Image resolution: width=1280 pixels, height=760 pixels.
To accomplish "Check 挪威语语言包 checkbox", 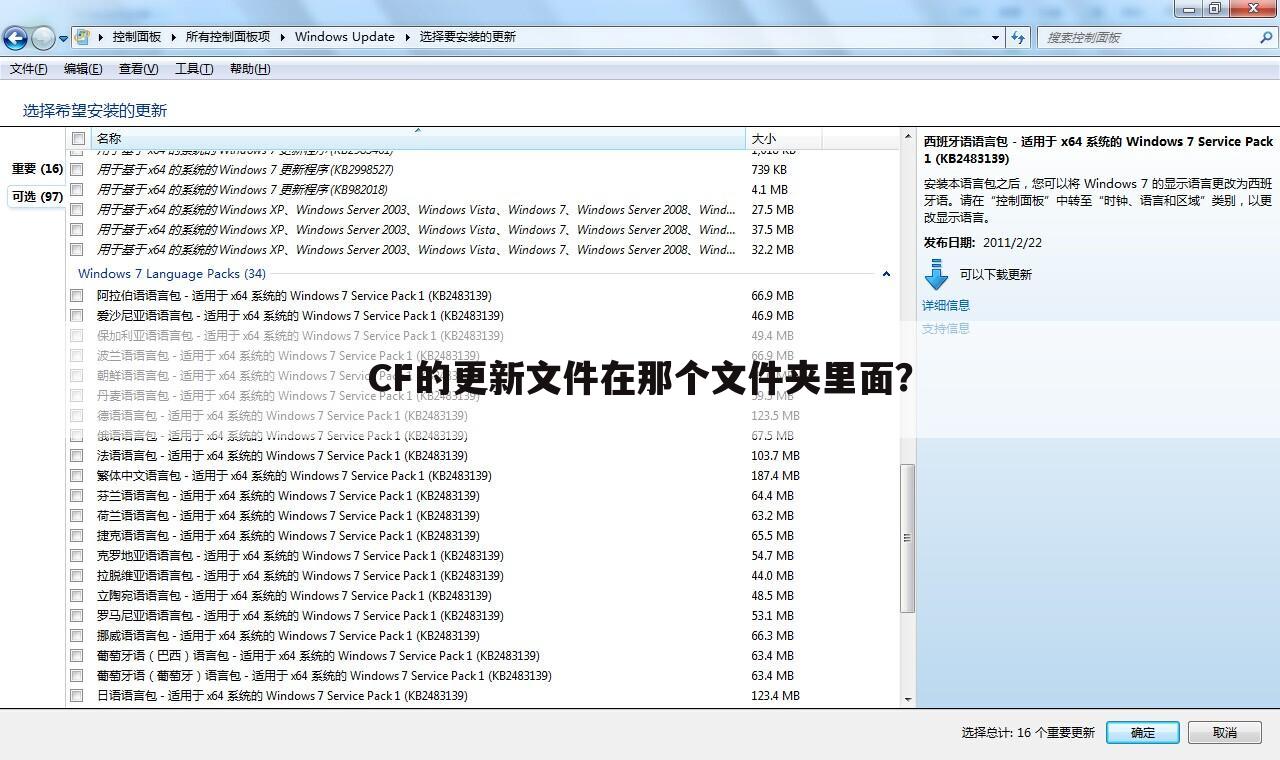I will [x=77, y=636].
